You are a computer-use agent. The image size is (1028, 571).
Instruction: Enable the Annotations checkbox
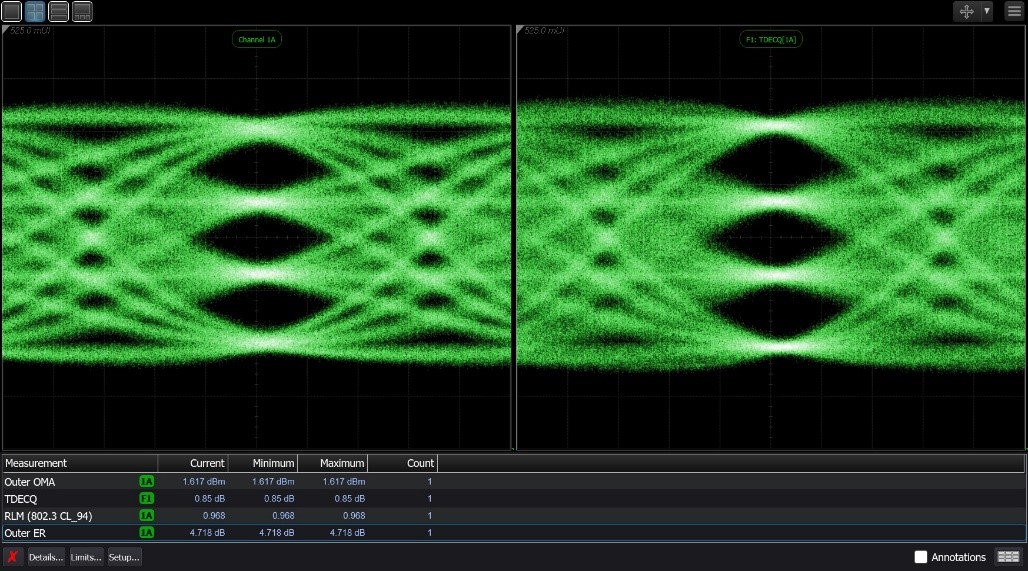[921, 557]
